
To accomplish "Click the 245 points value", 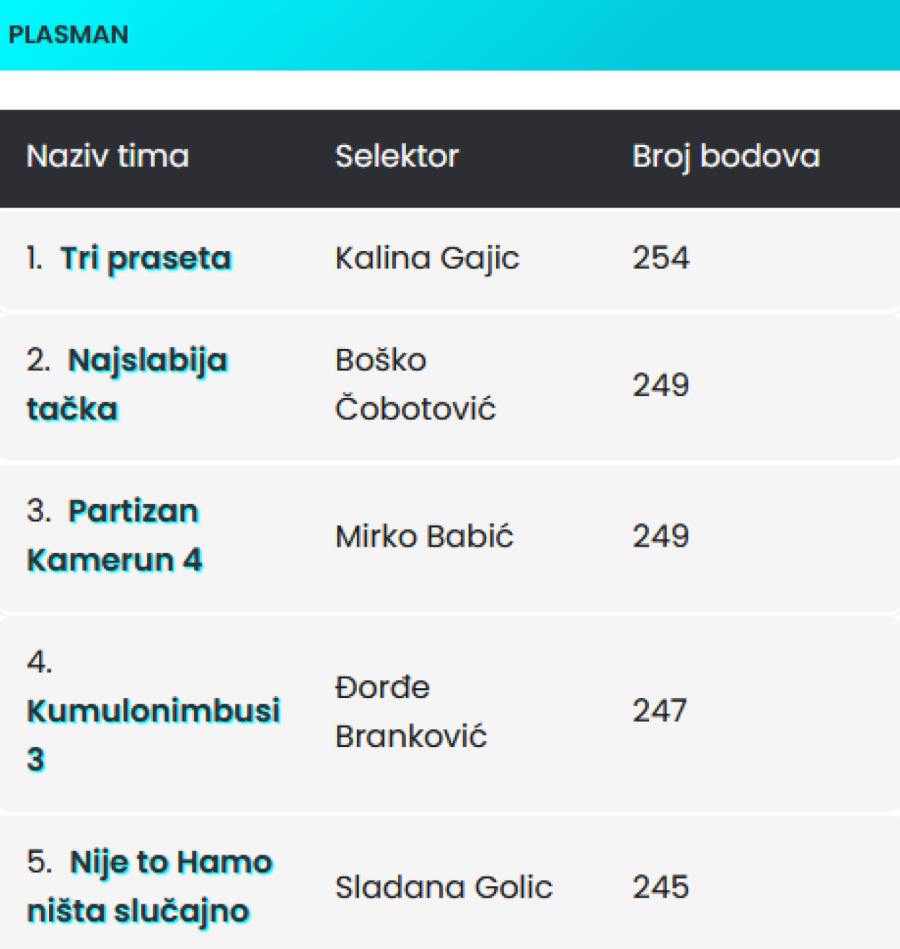I will pyautogui.click(x=661, y=887).
